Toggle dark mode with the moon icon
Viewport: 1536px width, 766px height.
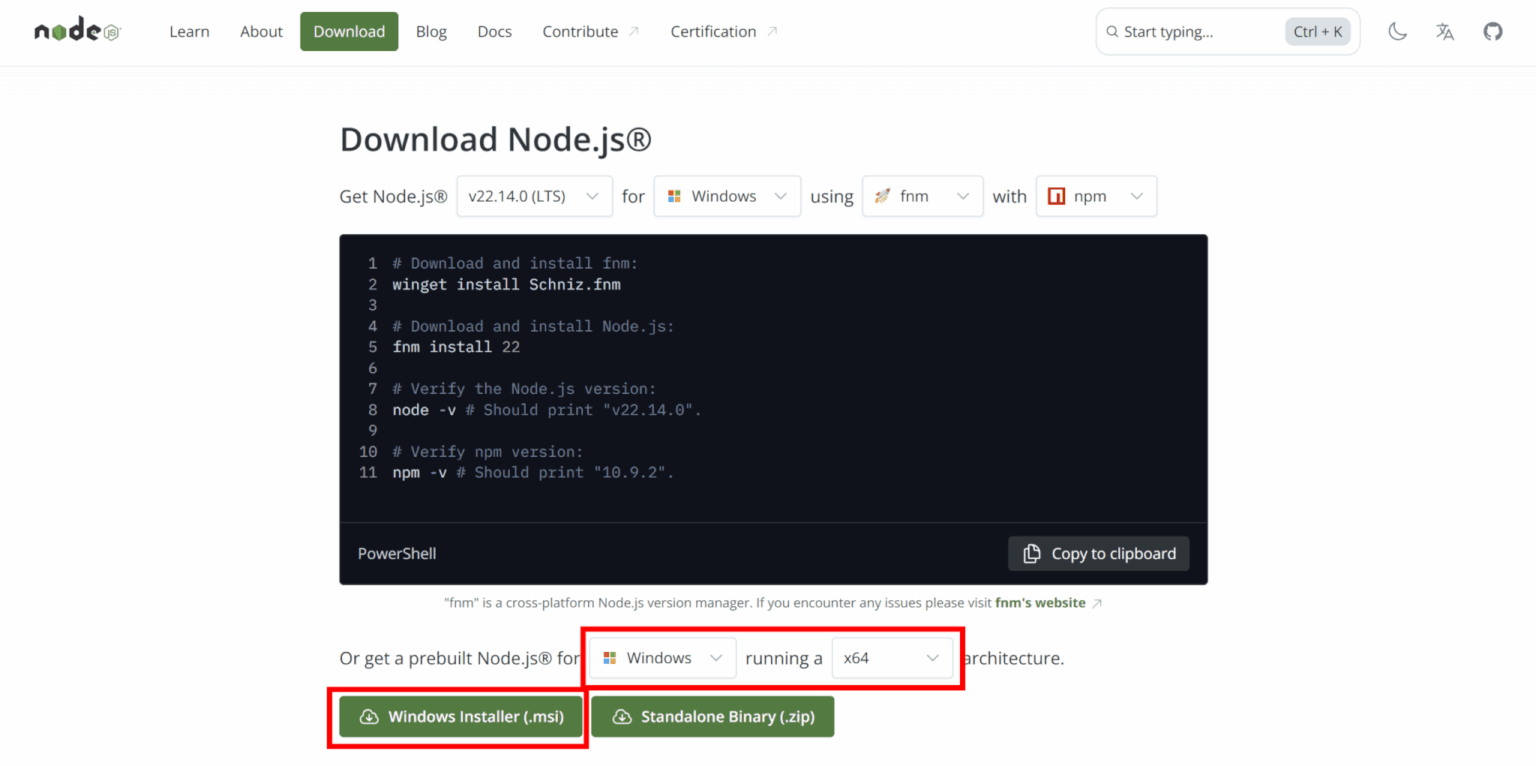[x=1397, y=31]
